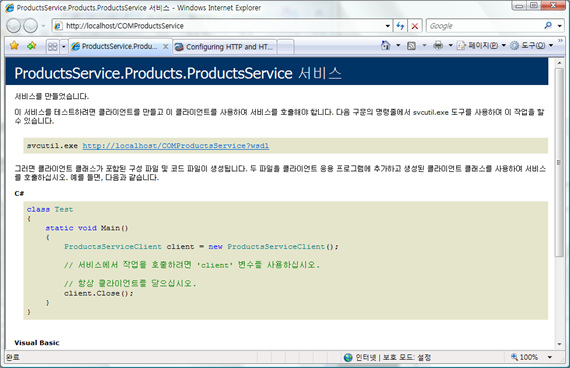
Task: Click the Home icon in the command bar
Action: click(386, 45)
